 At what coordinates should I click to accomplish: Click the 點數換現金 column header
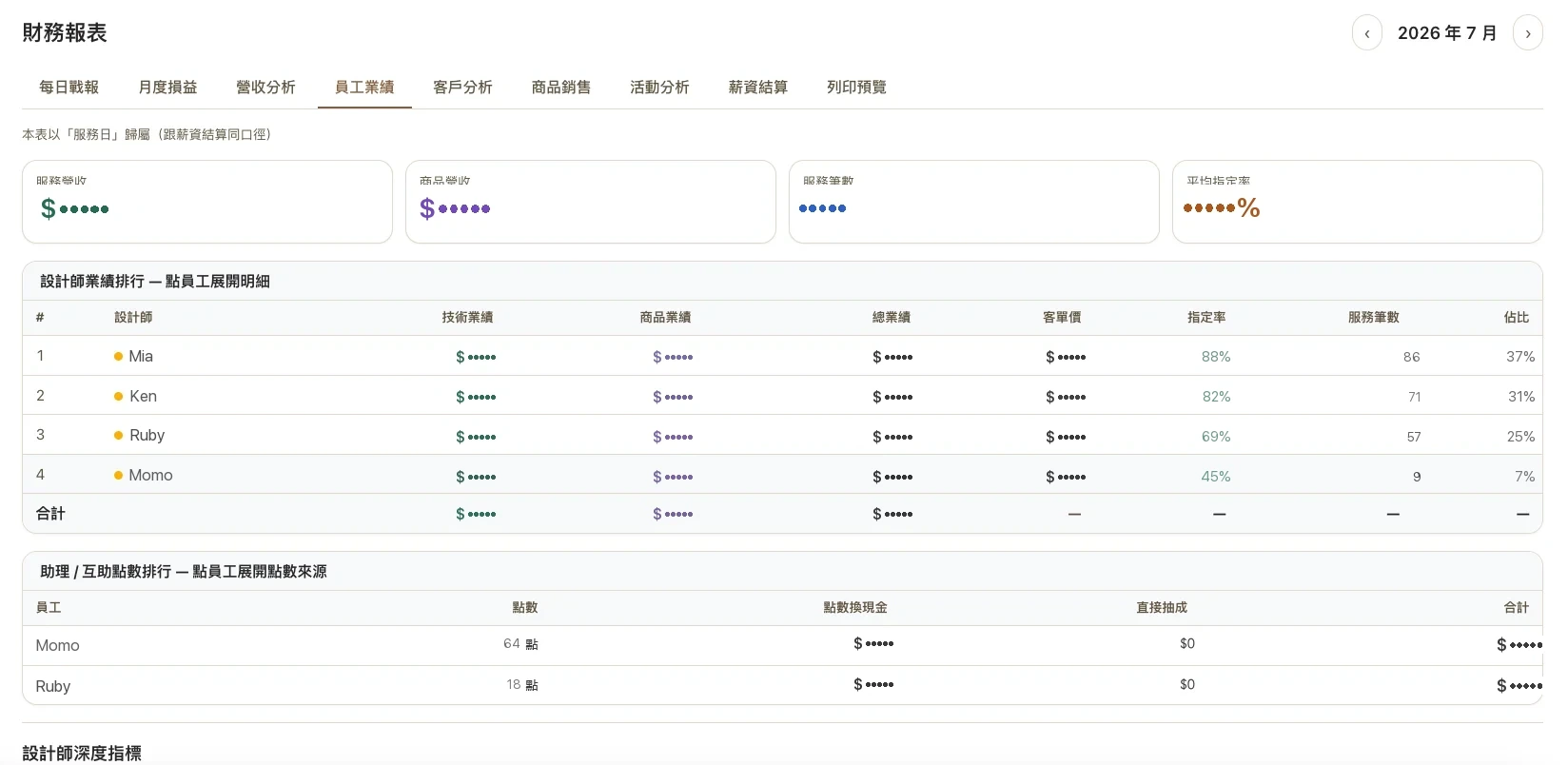coord(855,608)
